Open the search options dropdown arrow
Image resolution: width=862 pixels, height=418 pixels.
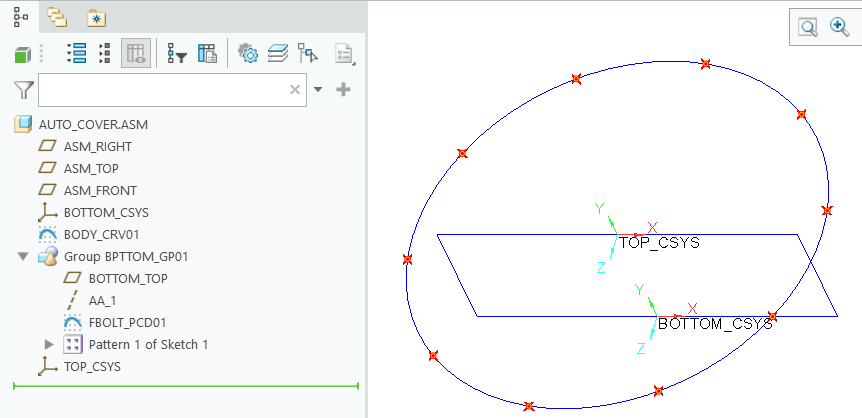pyautogui.click(x=318, y=89)
